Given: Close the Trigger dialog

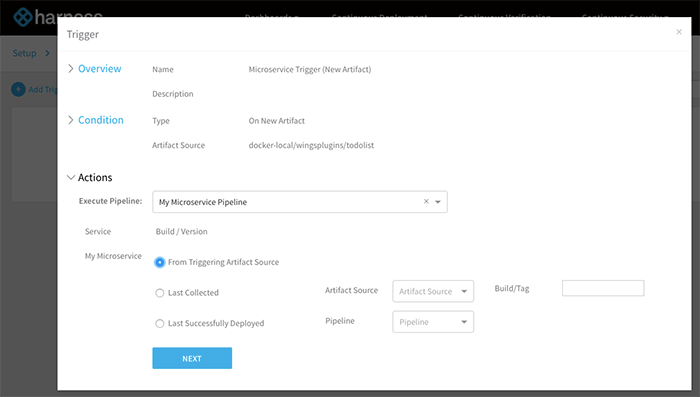Looking at the screenshot, I should pos(679,32).
